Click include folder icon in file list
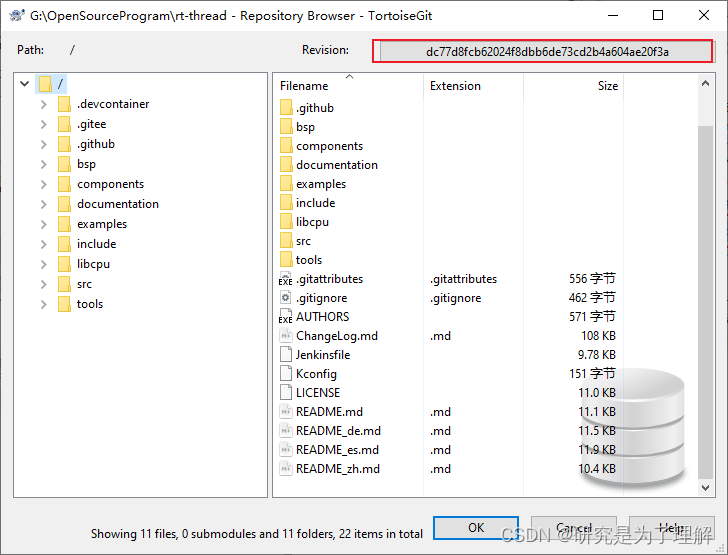 [286, 203]
